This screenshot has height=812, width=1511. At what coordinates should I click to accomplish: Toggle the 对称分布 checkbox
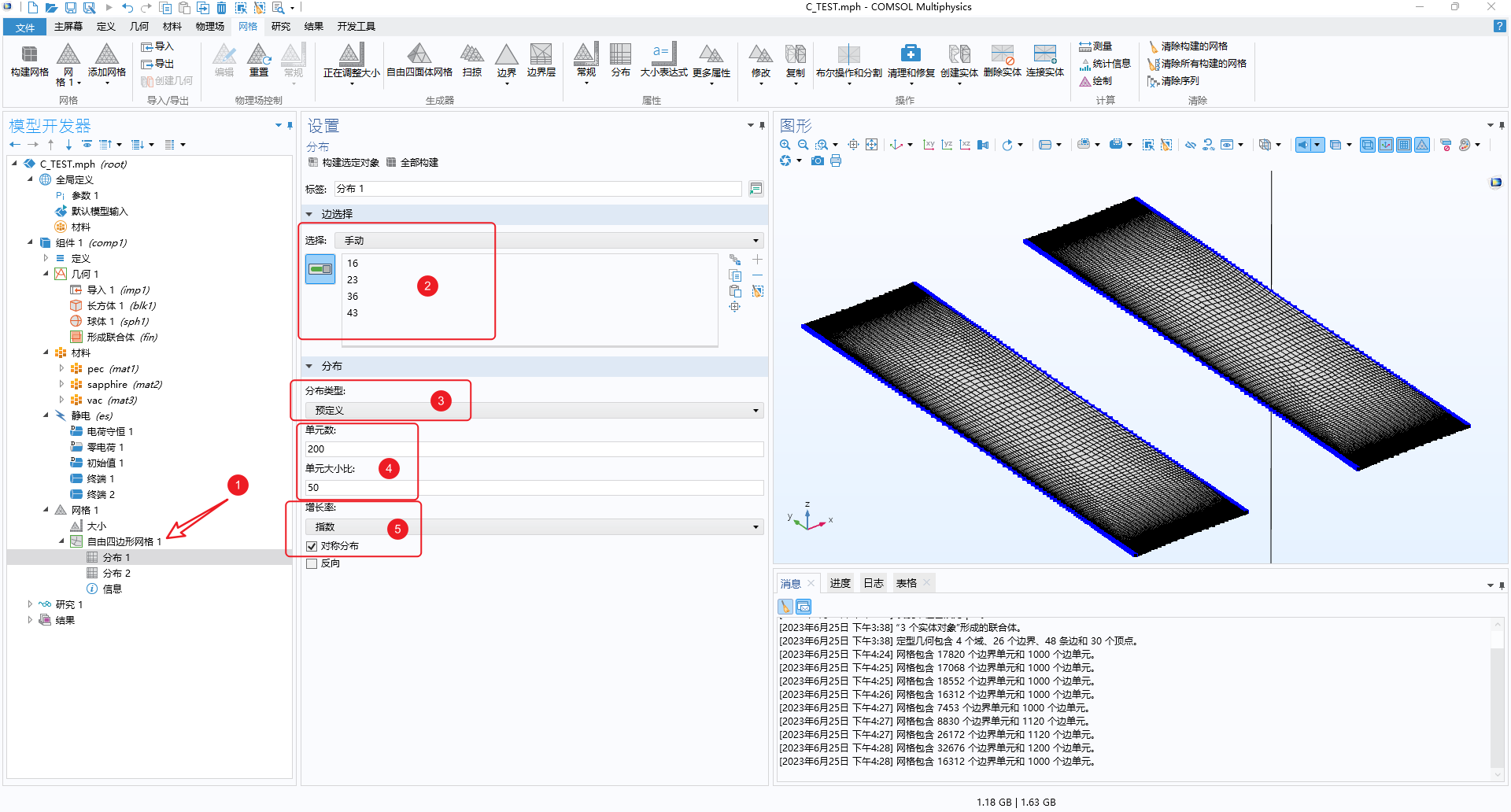(312, 546)
